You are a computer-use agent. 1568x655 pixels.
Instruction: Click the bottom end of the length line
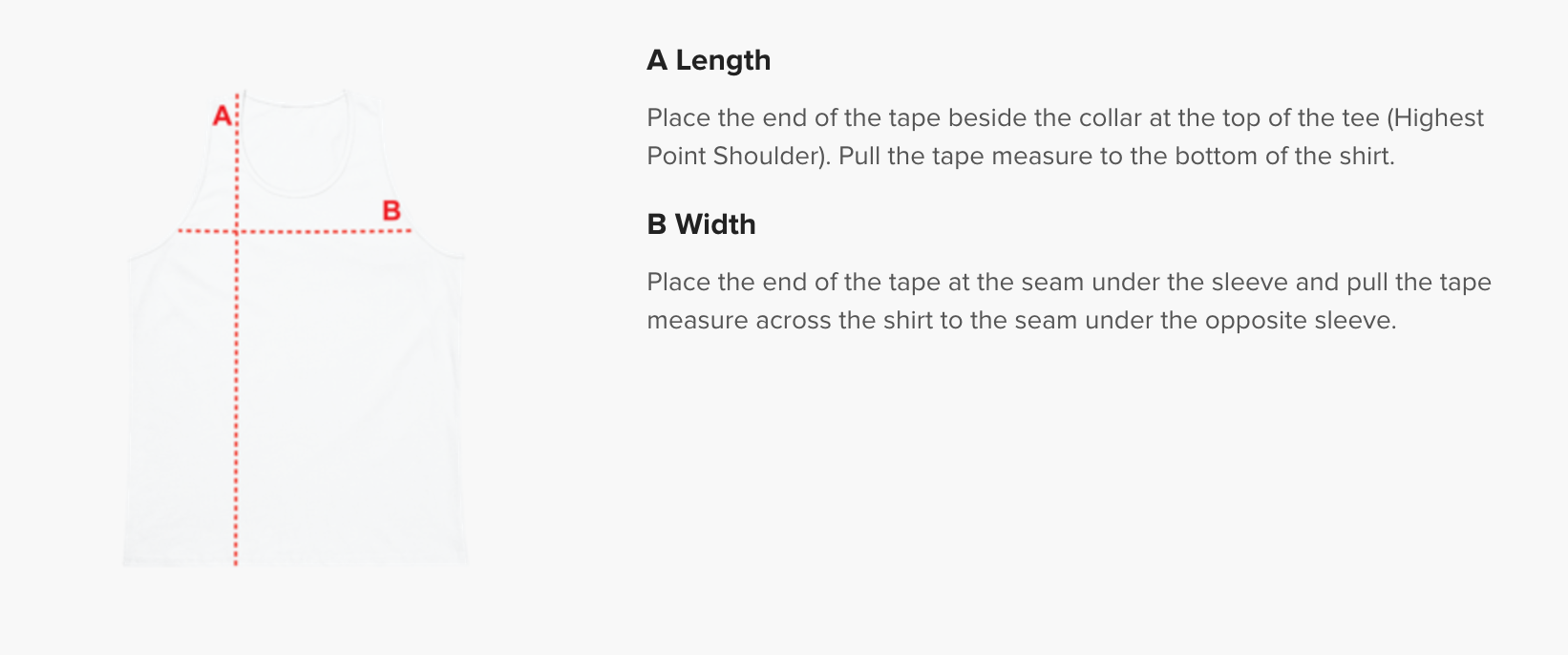point(236,562)
